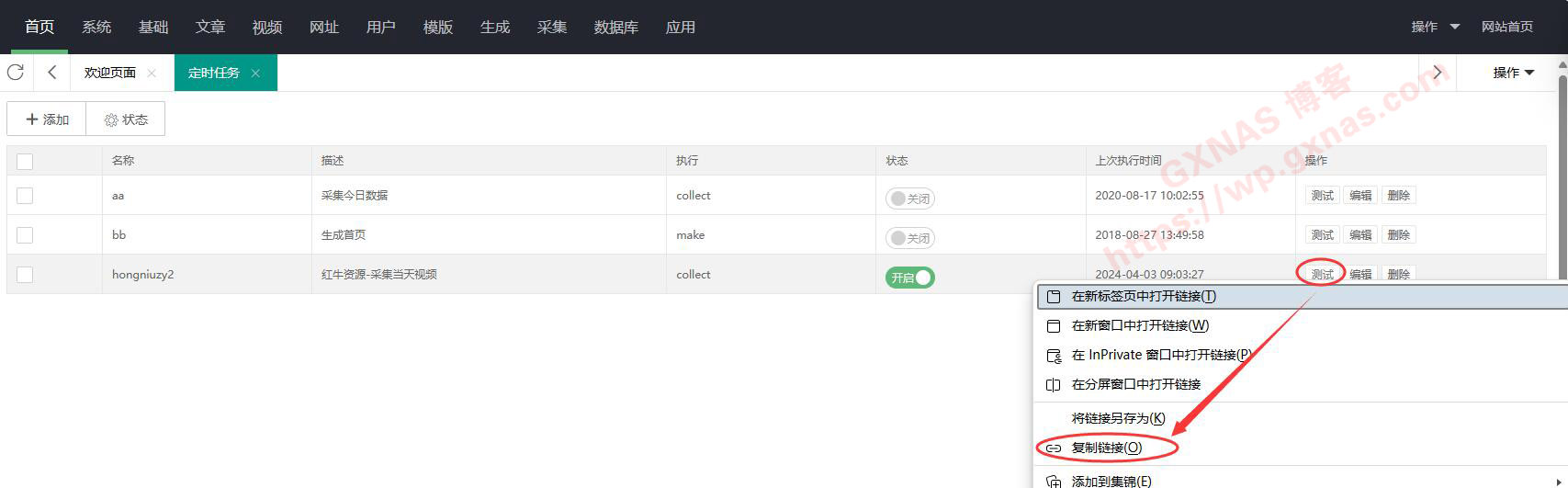1568x488 pixels.
Task: Open the 采集 top menu
Action: coord(551,27)
